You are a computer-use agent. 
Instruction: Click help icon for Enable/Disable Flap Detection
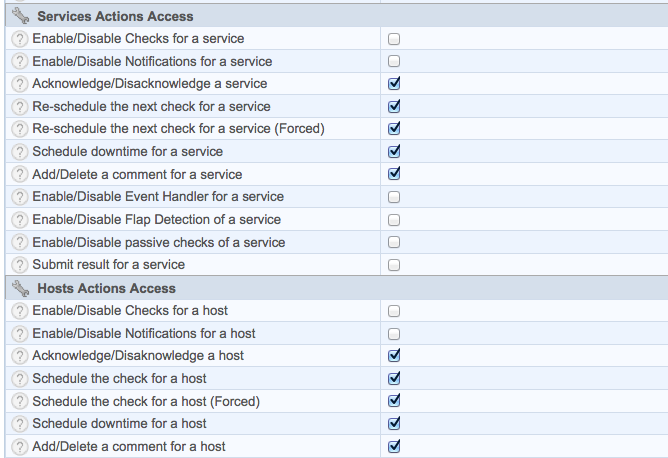tap(19, 220)
